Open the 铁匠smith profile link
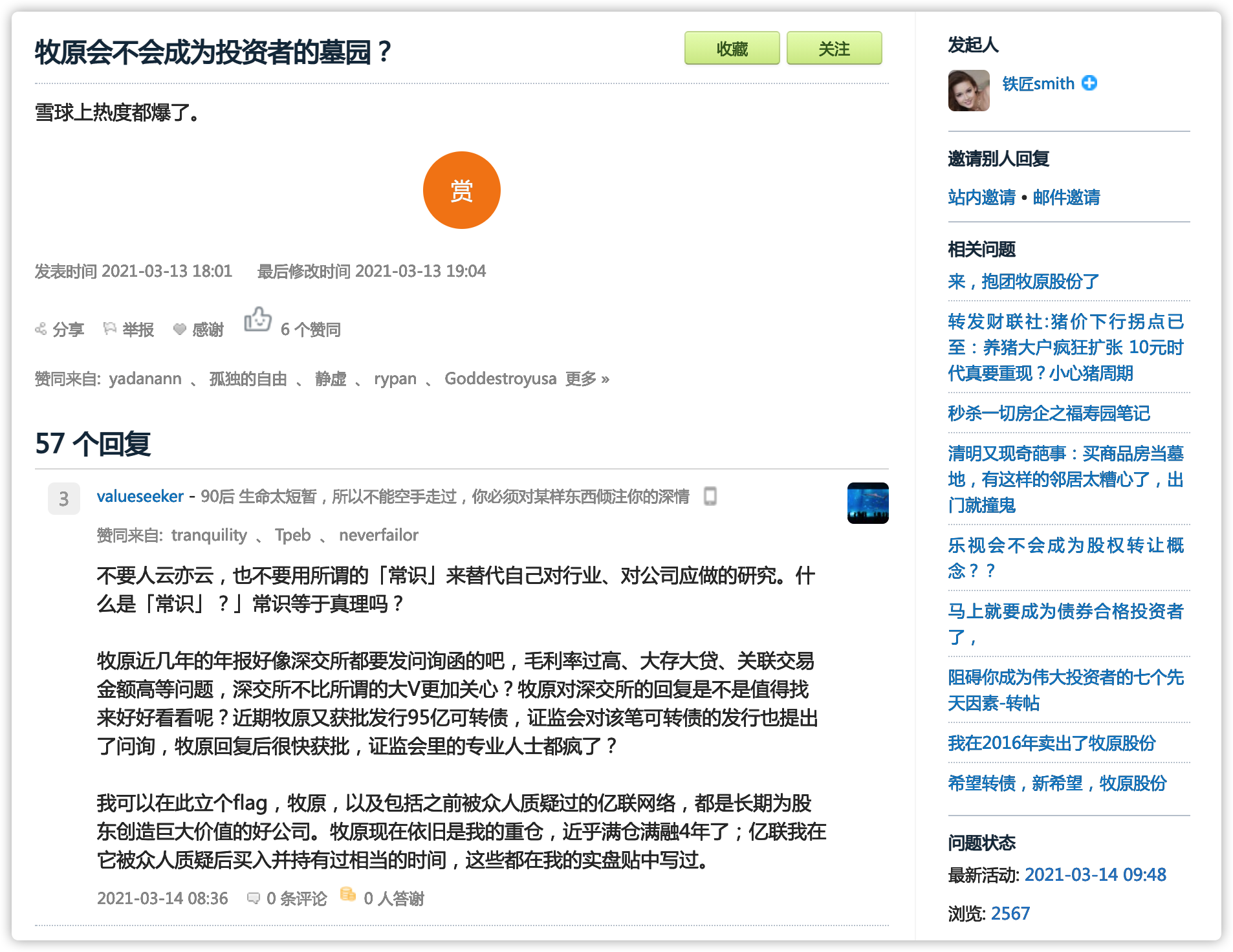This screenshot has height=952, width=1233. [1038, 83]
